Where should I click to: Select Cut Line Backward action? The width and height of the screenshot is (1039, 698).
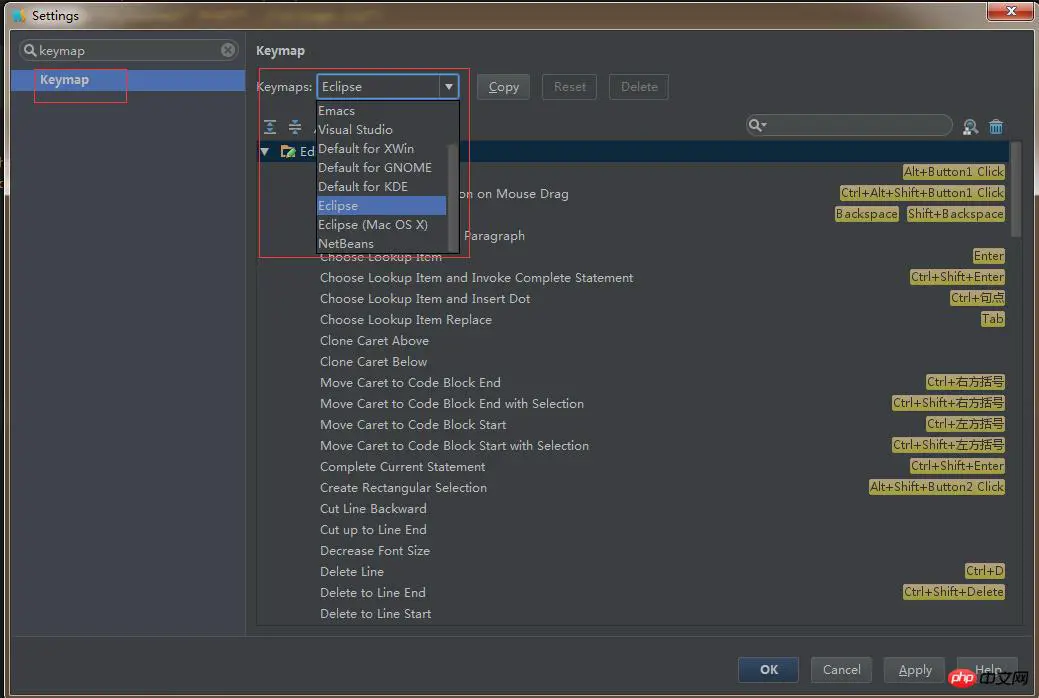[x=373, y=508]
